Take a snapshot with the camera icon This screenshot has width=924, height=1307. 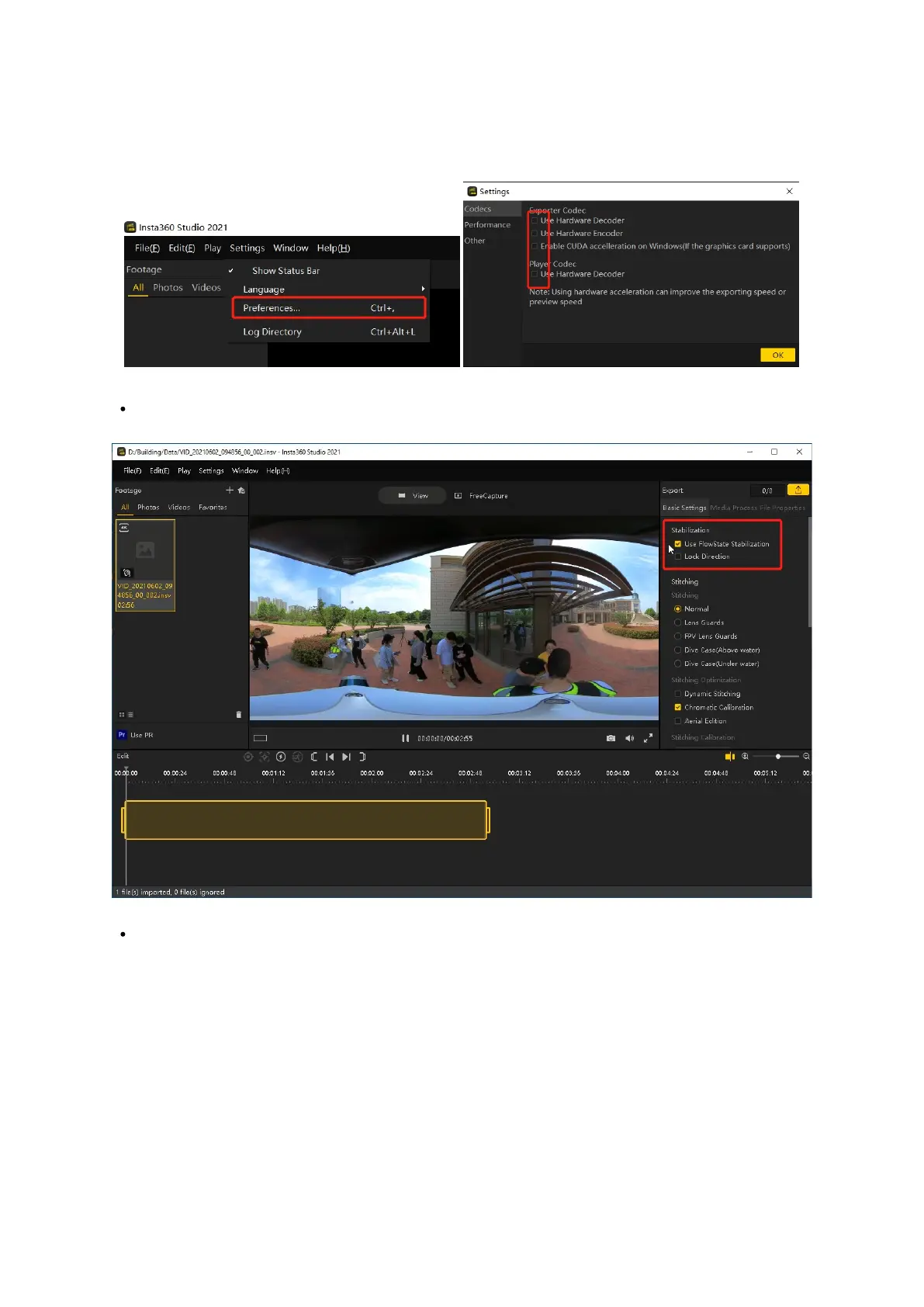pyautogui.click(x=611, y=738)
